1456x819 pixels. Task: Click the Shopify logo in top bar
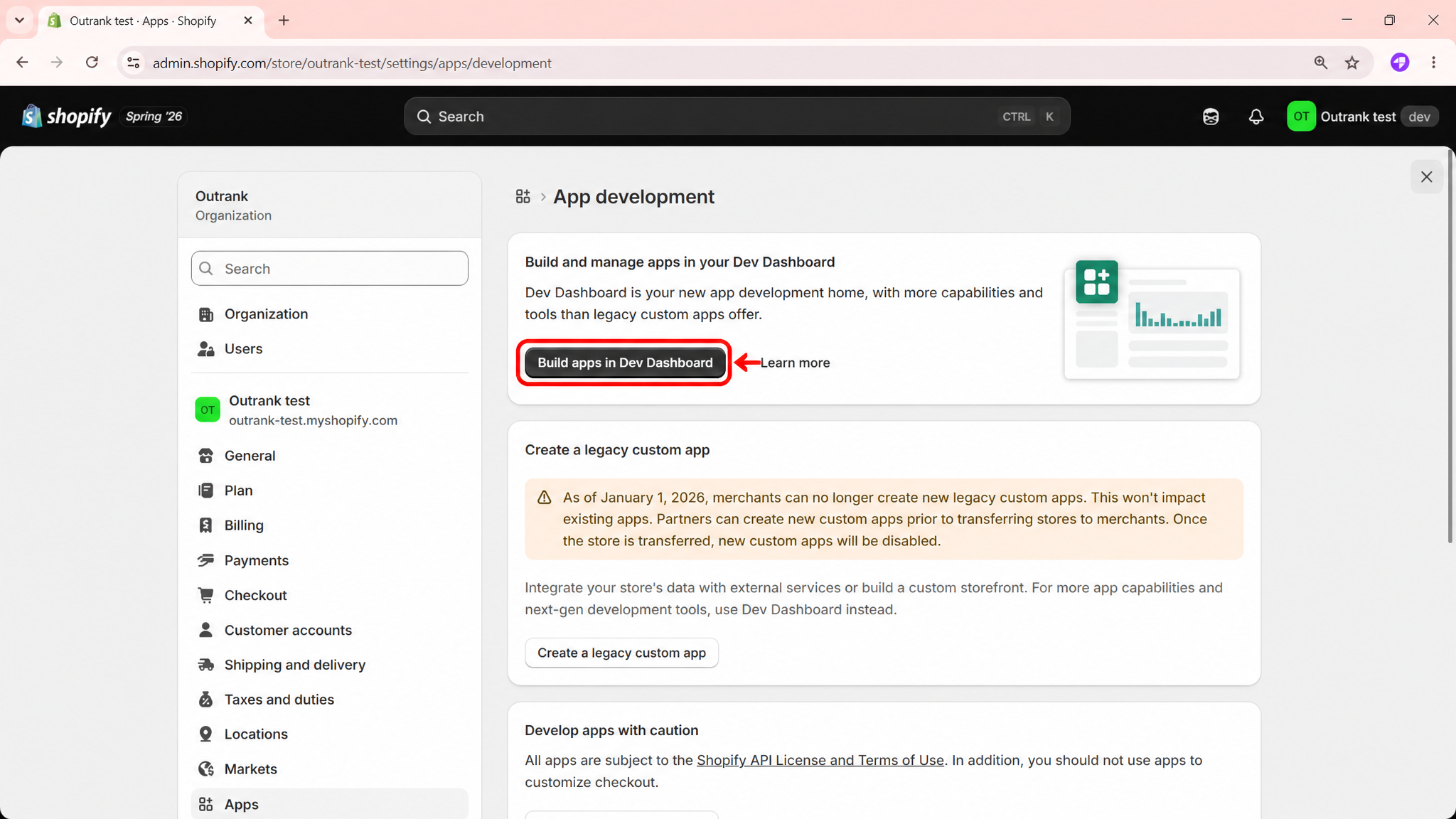coord(67,116)
